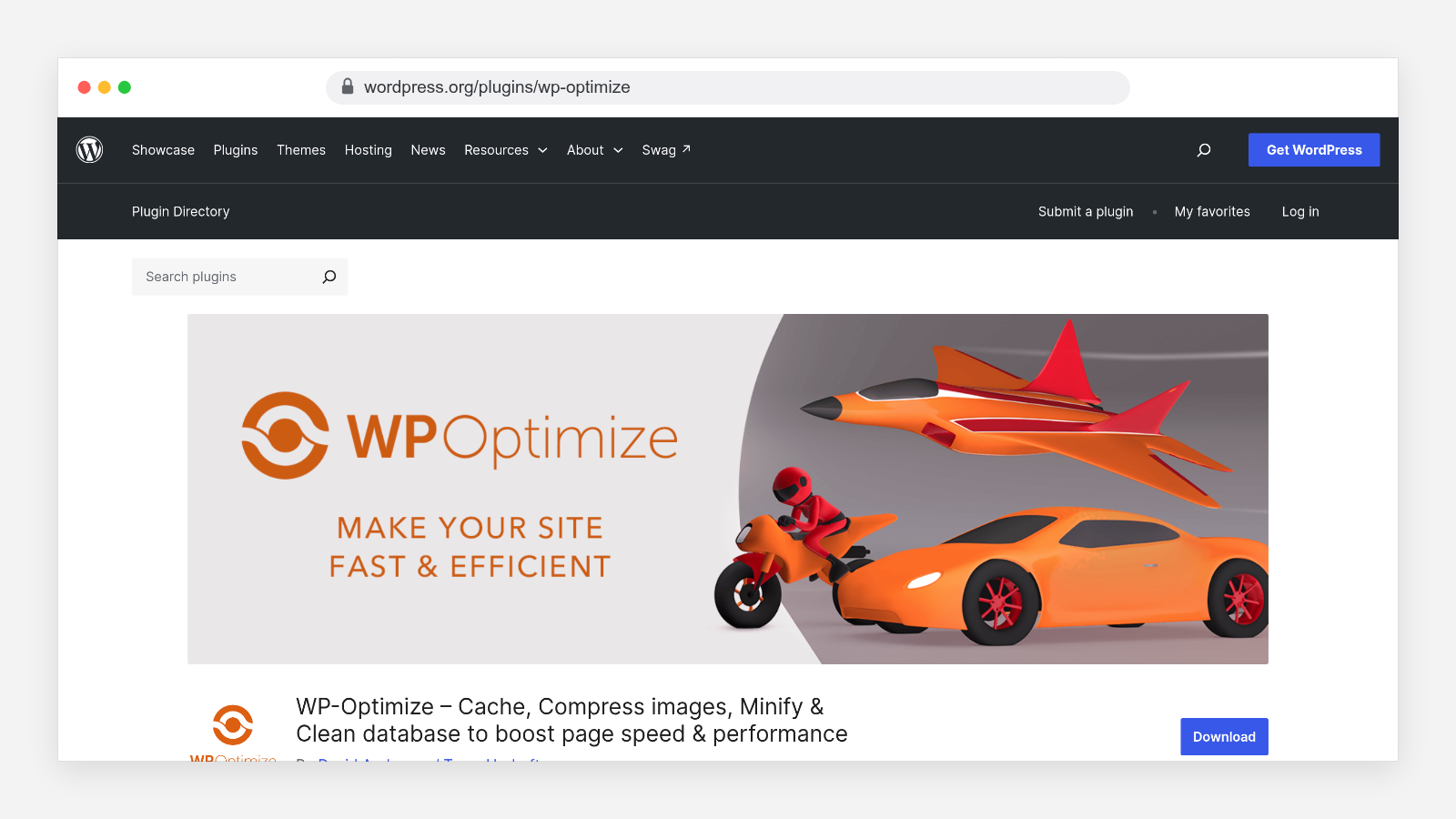Screen dimensions: 1456x819
Task: Click the Plugin Directory link
Action: click(x=181, y=211)
